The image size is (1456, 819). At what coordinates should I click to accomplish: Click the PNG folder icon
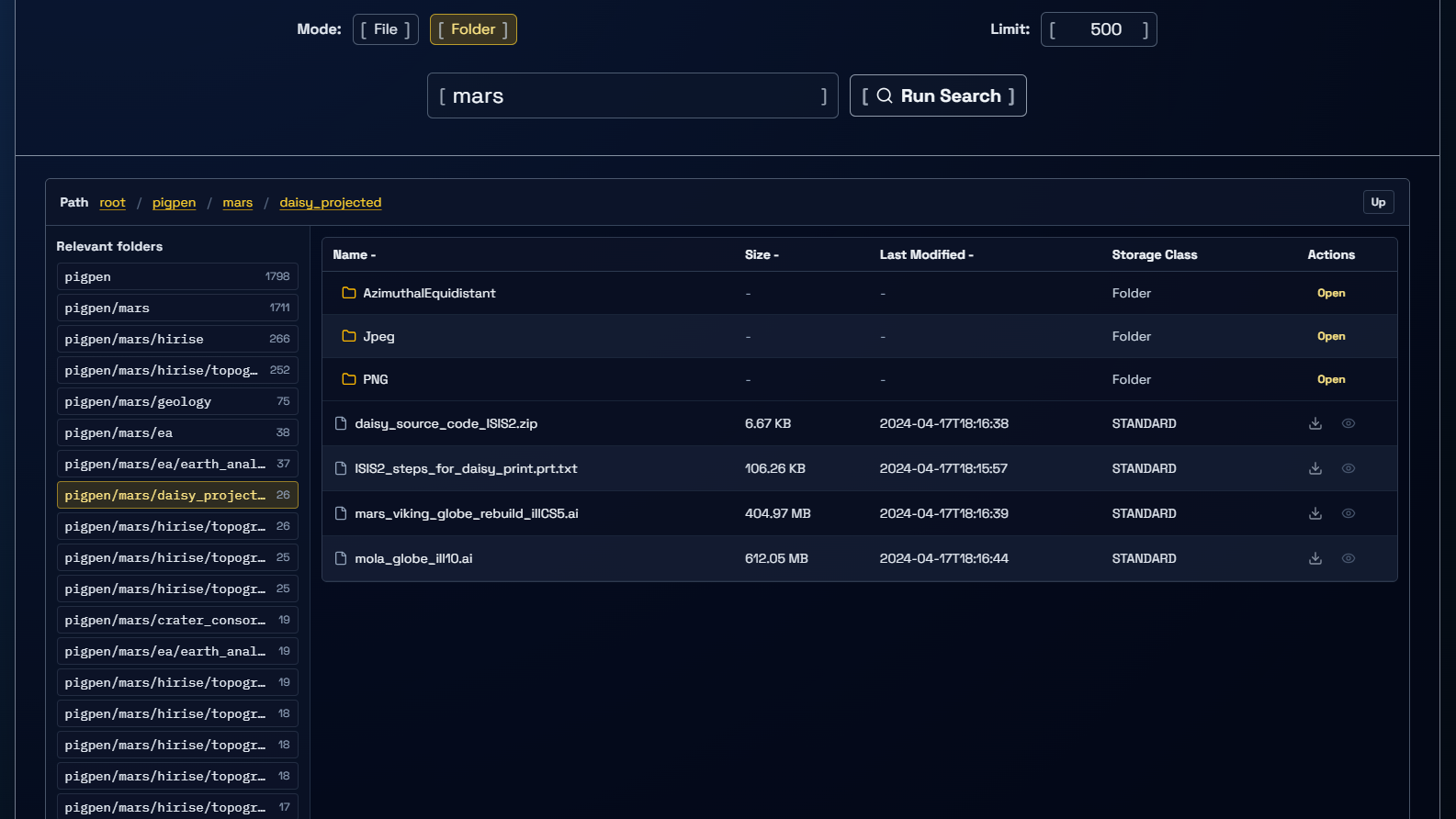pos(349,379)
